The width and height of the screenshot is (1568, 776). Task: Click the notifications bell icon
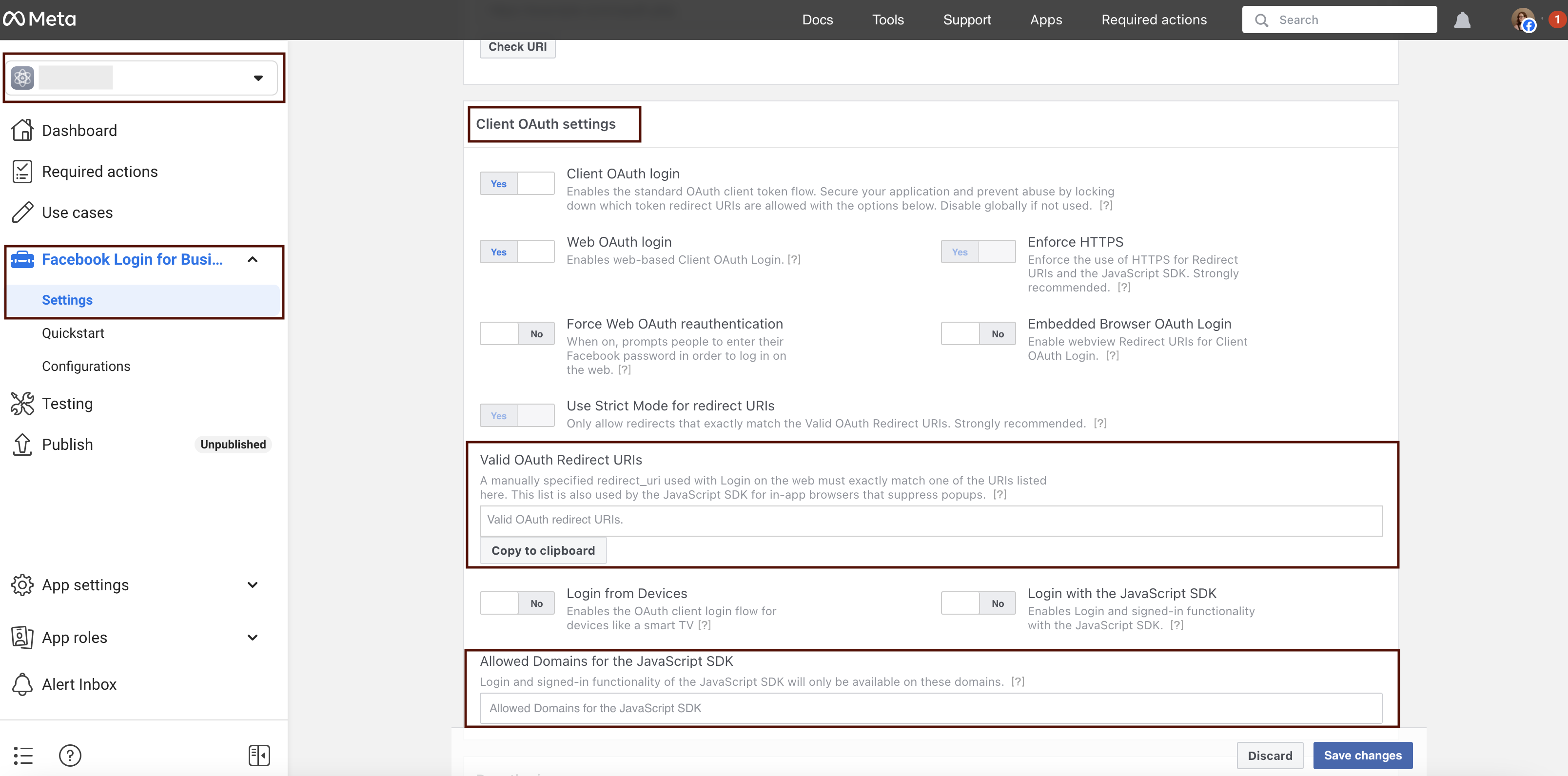pyautogui.click(x=1462, y=20)
